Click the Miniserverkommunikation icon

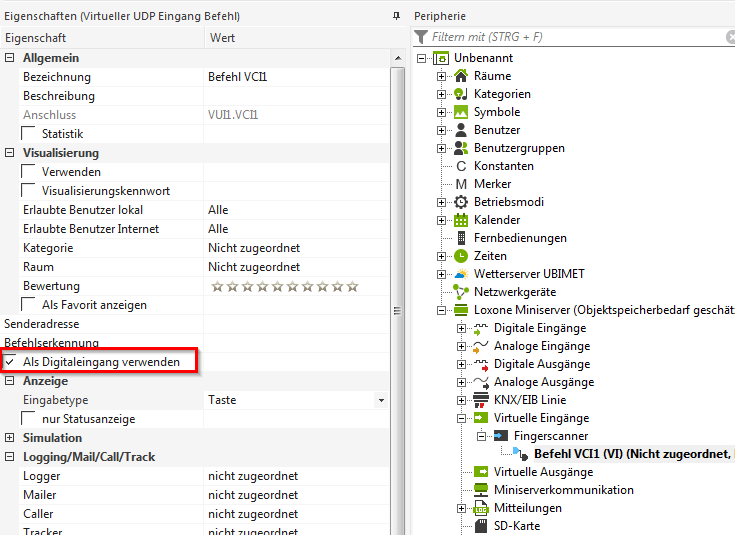point(481,490)
